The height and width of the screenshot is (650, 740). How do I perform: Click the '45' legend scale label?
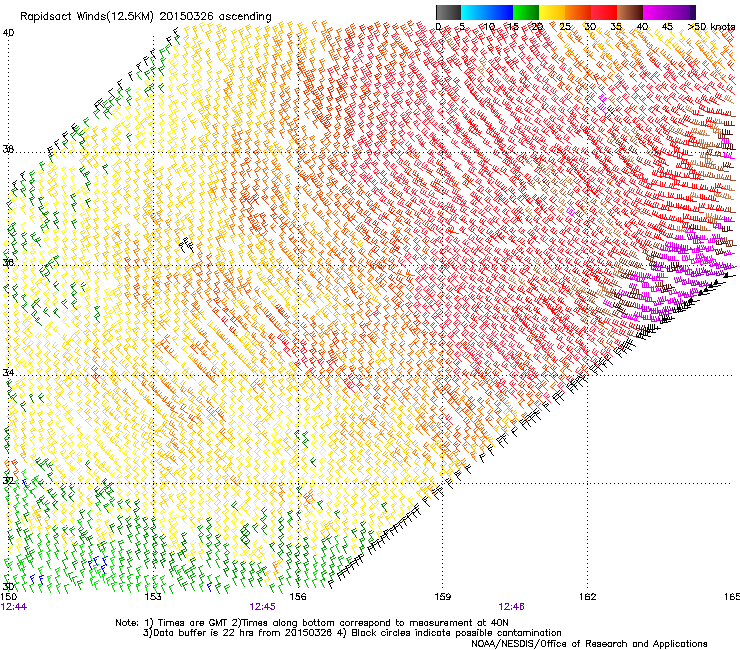coord(667,27)
